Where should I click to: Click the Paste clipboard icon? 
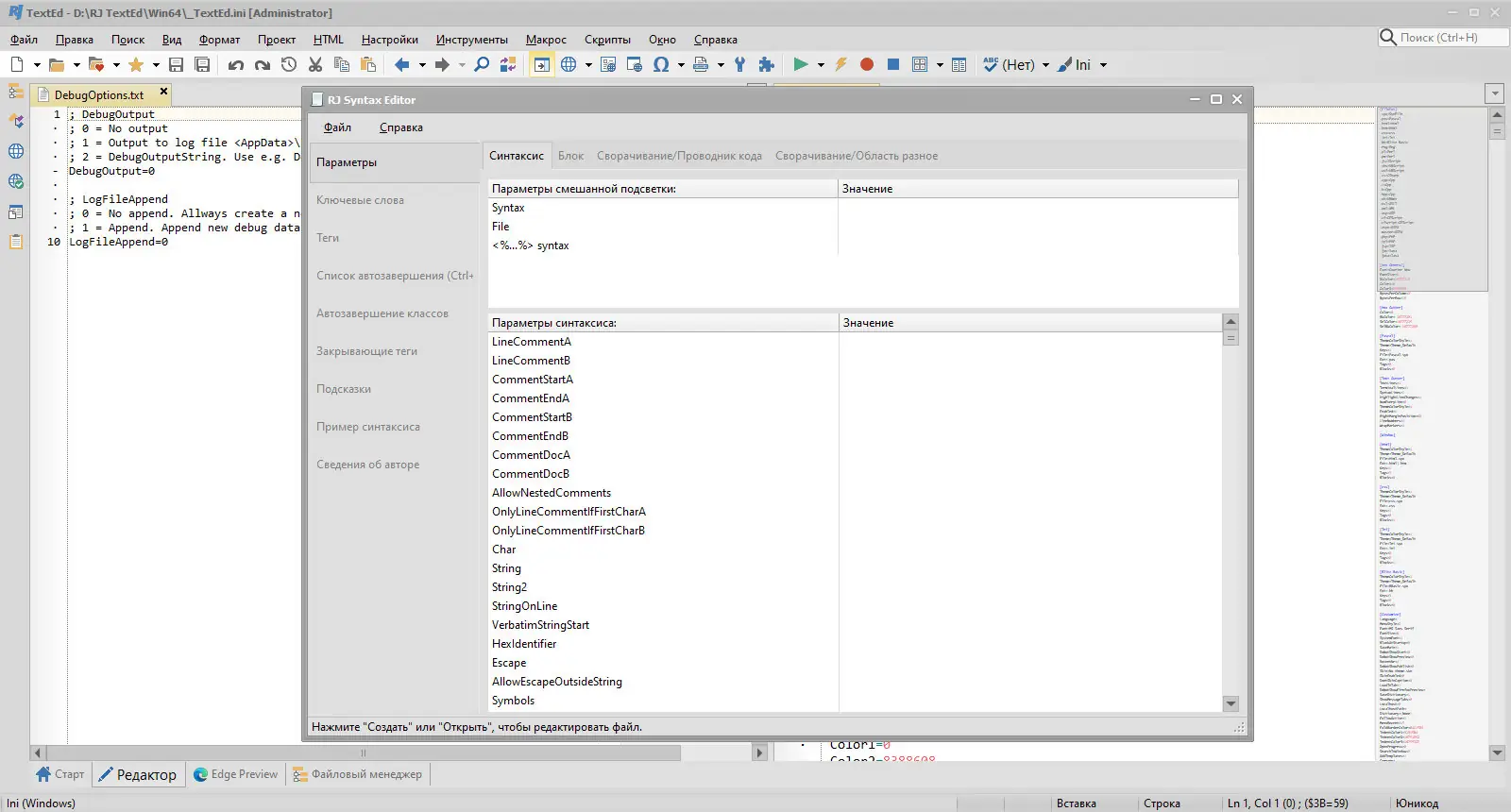pyautogui.click(x=368, y=64)
